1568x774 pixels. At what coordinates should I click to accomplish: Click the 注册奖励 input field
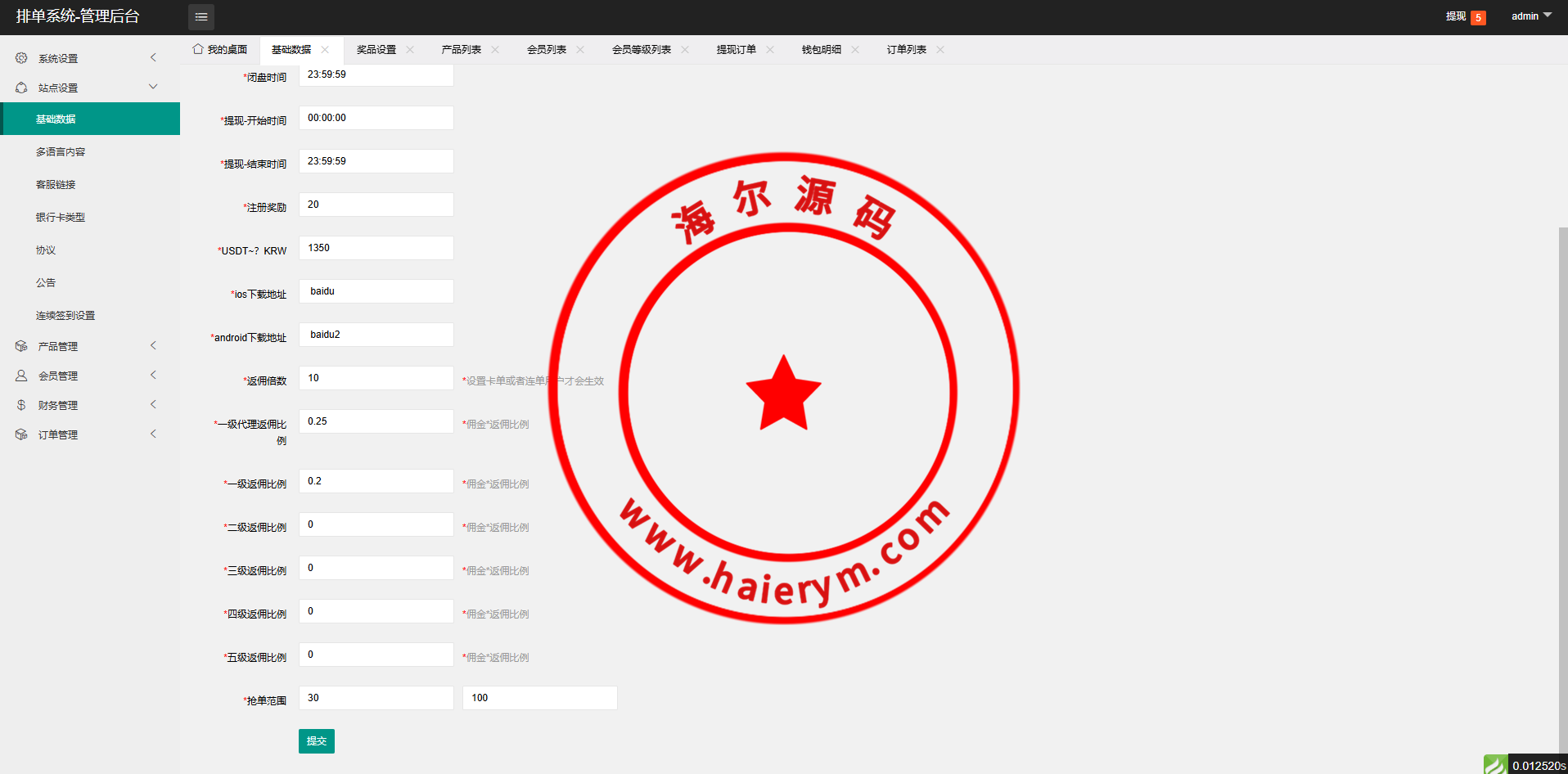tap(376, 205)
